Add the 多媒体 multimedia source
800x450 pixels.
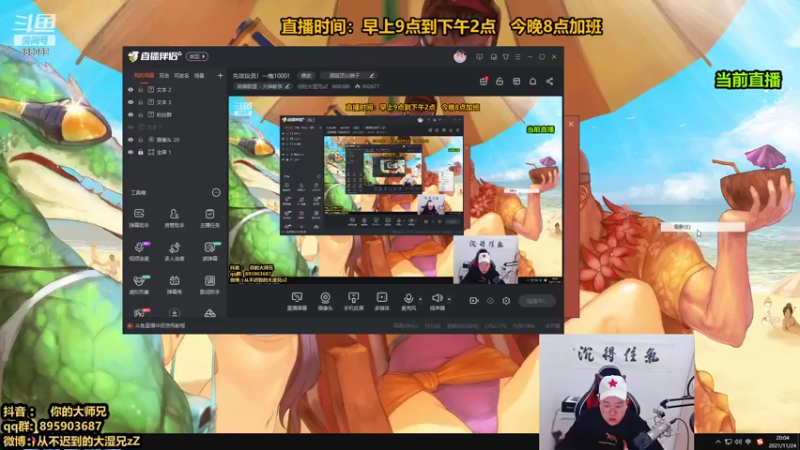(382, 301)
